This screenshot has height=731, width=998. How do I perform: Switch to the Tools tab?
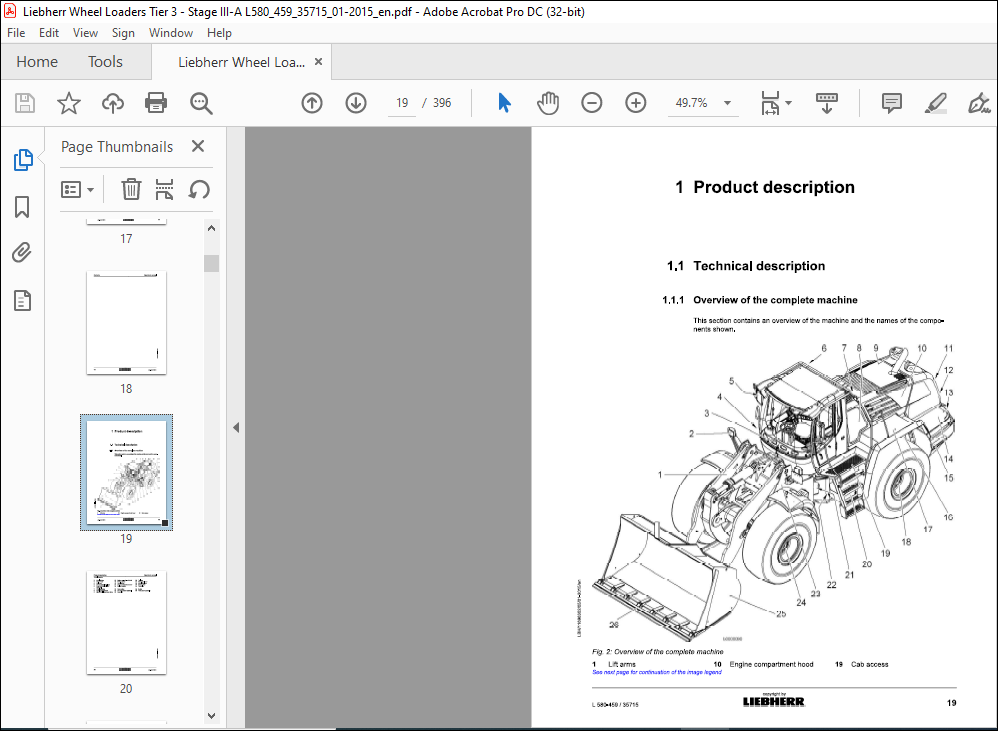tap(105, 62)
